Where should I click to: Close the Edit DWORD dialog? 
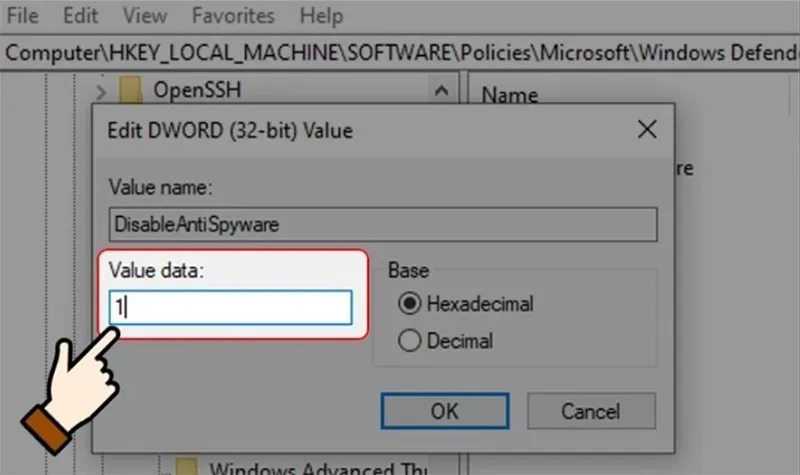[x=647, y=130]
